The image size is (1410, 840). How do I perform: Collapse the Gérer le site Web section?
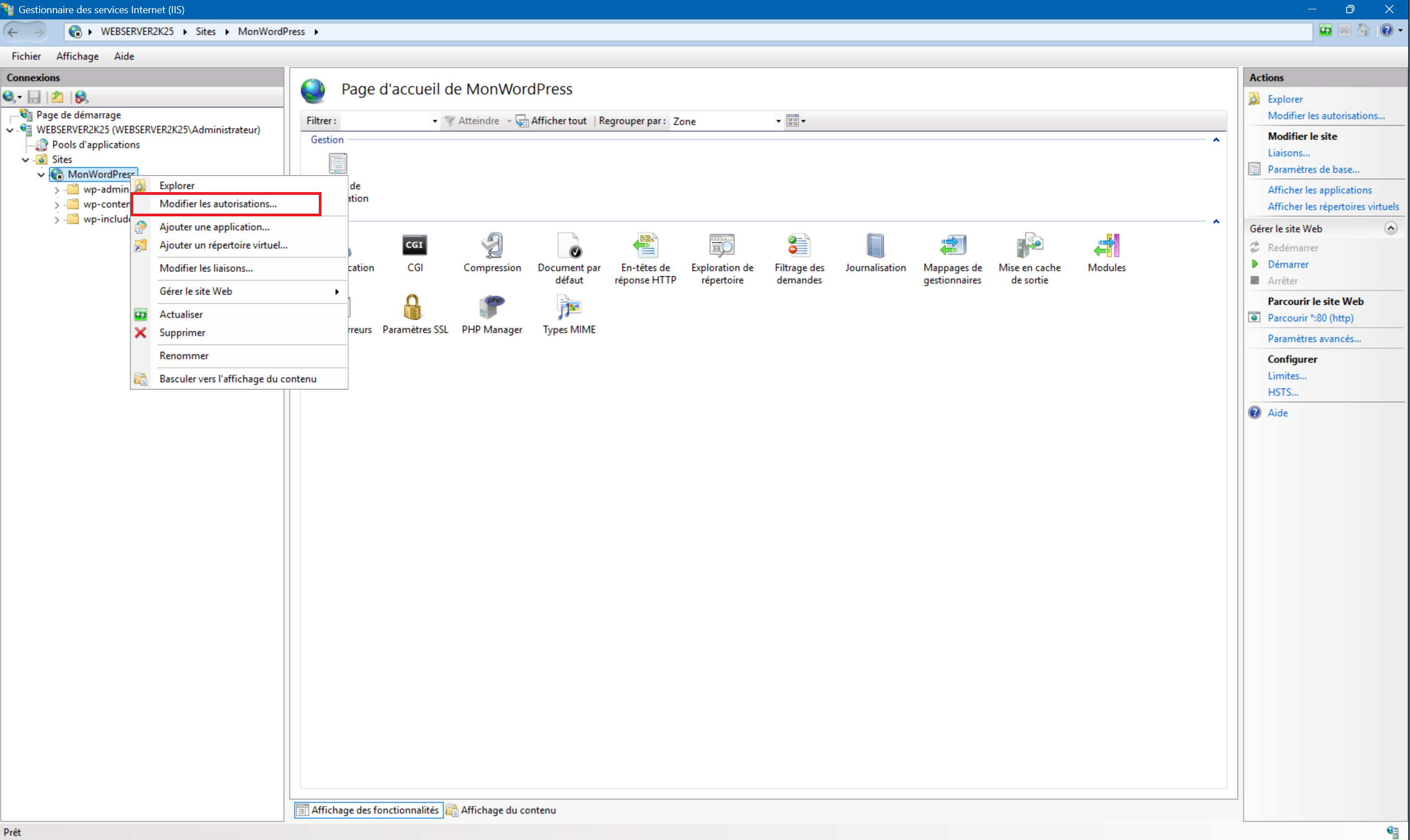click(1390, 228)
